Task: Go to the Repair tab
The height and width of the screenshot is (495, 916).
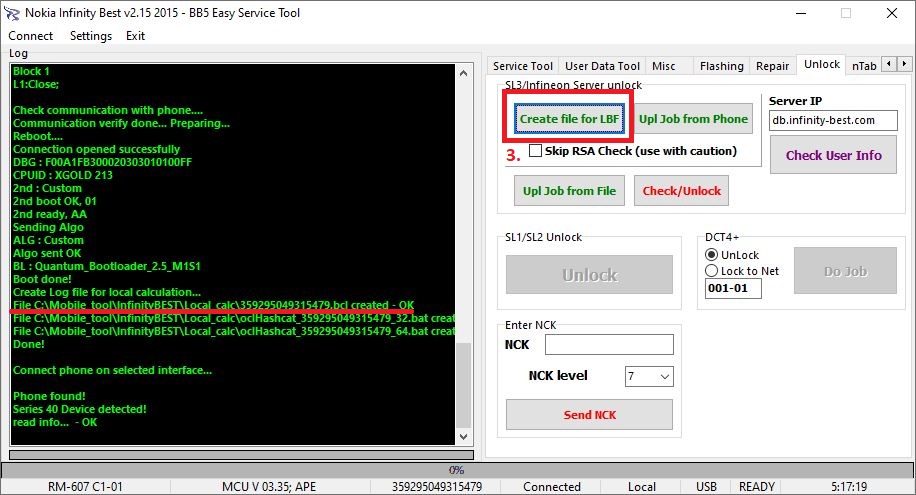Action: tap(772, 66)
